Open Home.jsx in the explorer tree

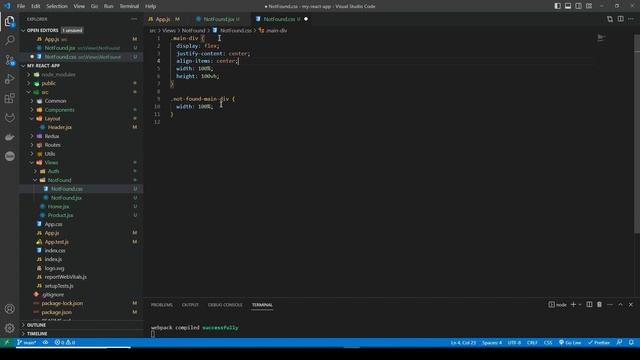(58, 207)
